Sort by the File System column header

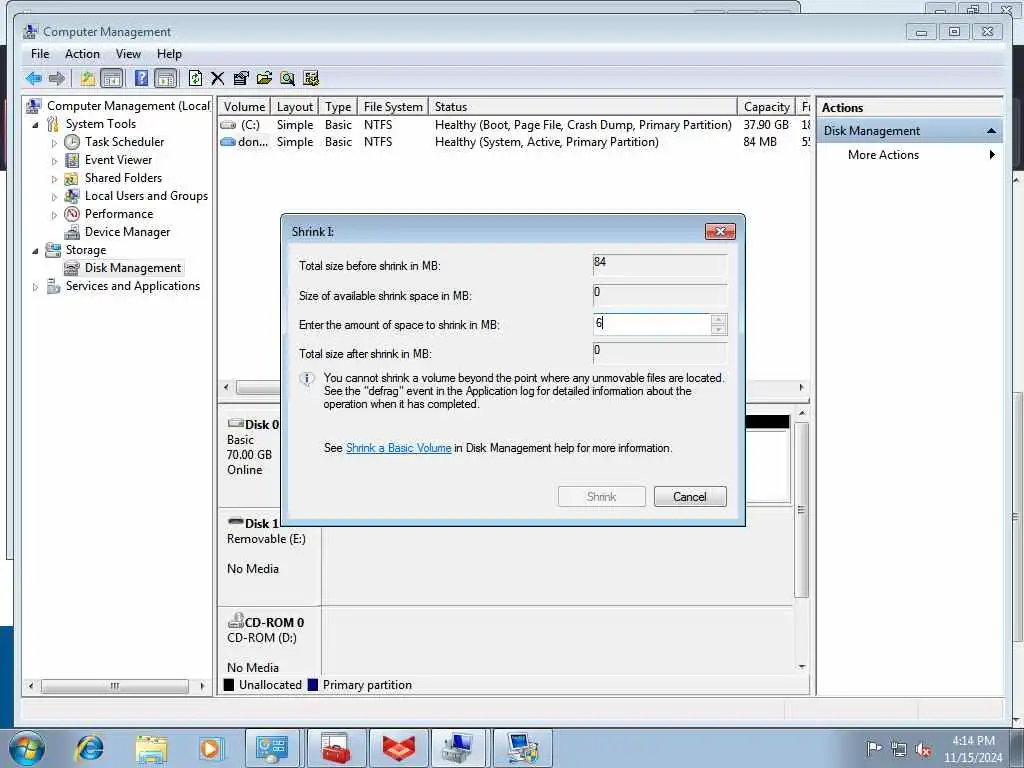(393, 106)
